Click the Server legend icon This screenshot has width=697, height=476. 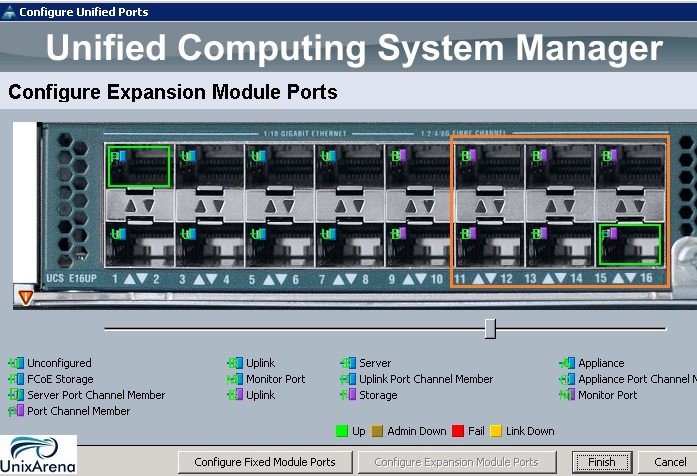(348, 363)
